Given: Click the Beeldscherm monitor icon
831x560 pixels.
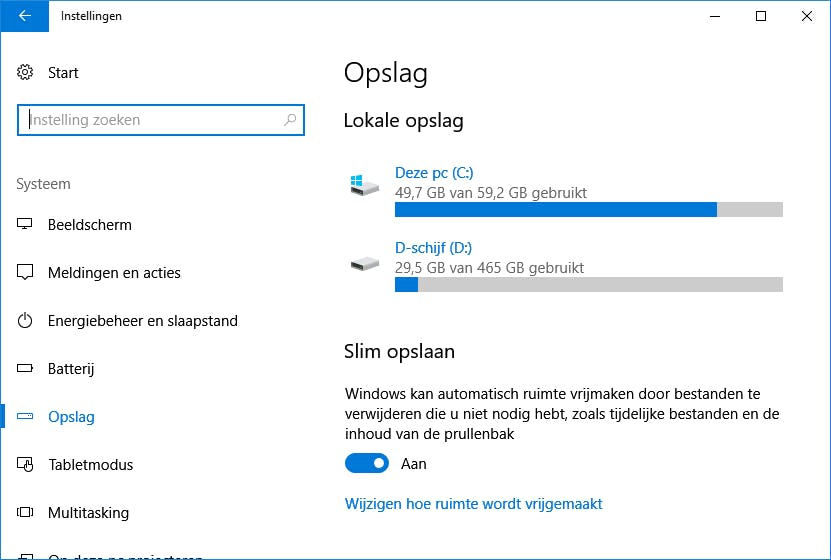Looking at the screenshot, I should 26,225.
